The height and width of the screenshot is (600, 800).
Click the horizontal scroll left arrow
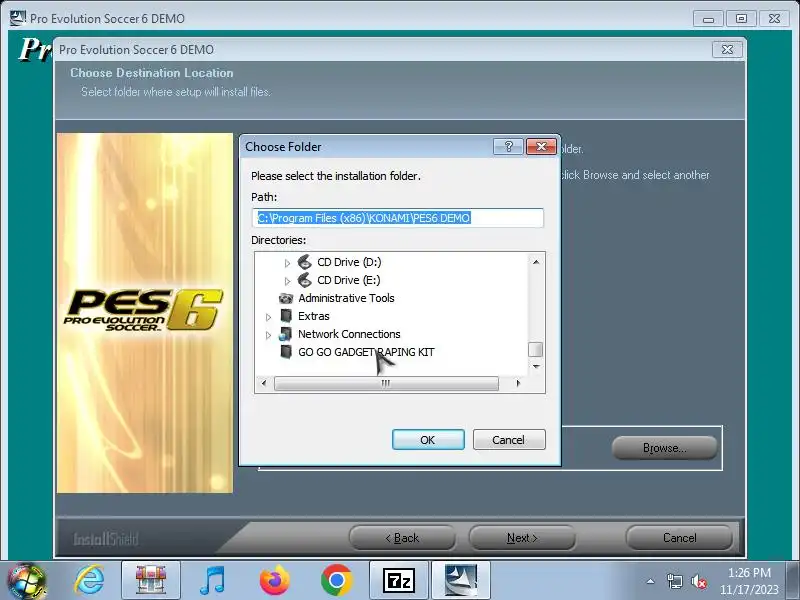click(264, 383)
